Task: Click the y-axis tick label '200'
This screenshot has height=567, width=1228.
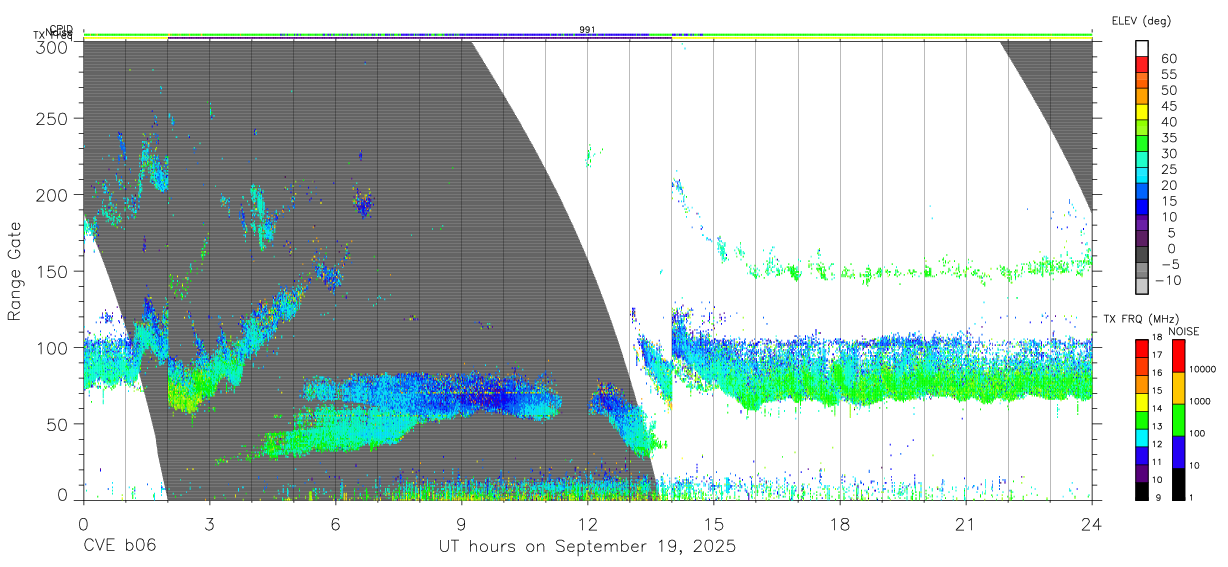Action: (53, 195)
